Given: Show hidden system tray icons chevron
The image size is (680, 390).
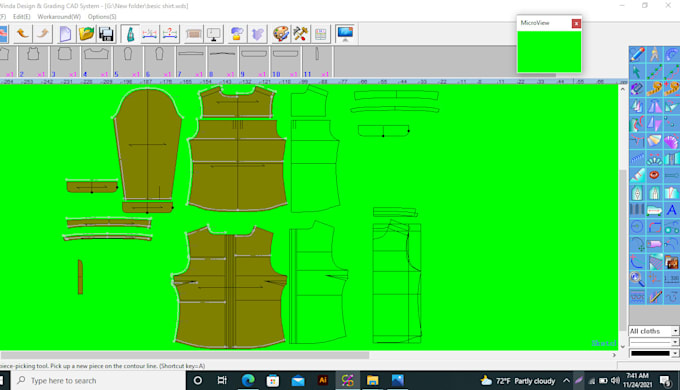Looking at the screenshot, I should (x=566, y=380).
